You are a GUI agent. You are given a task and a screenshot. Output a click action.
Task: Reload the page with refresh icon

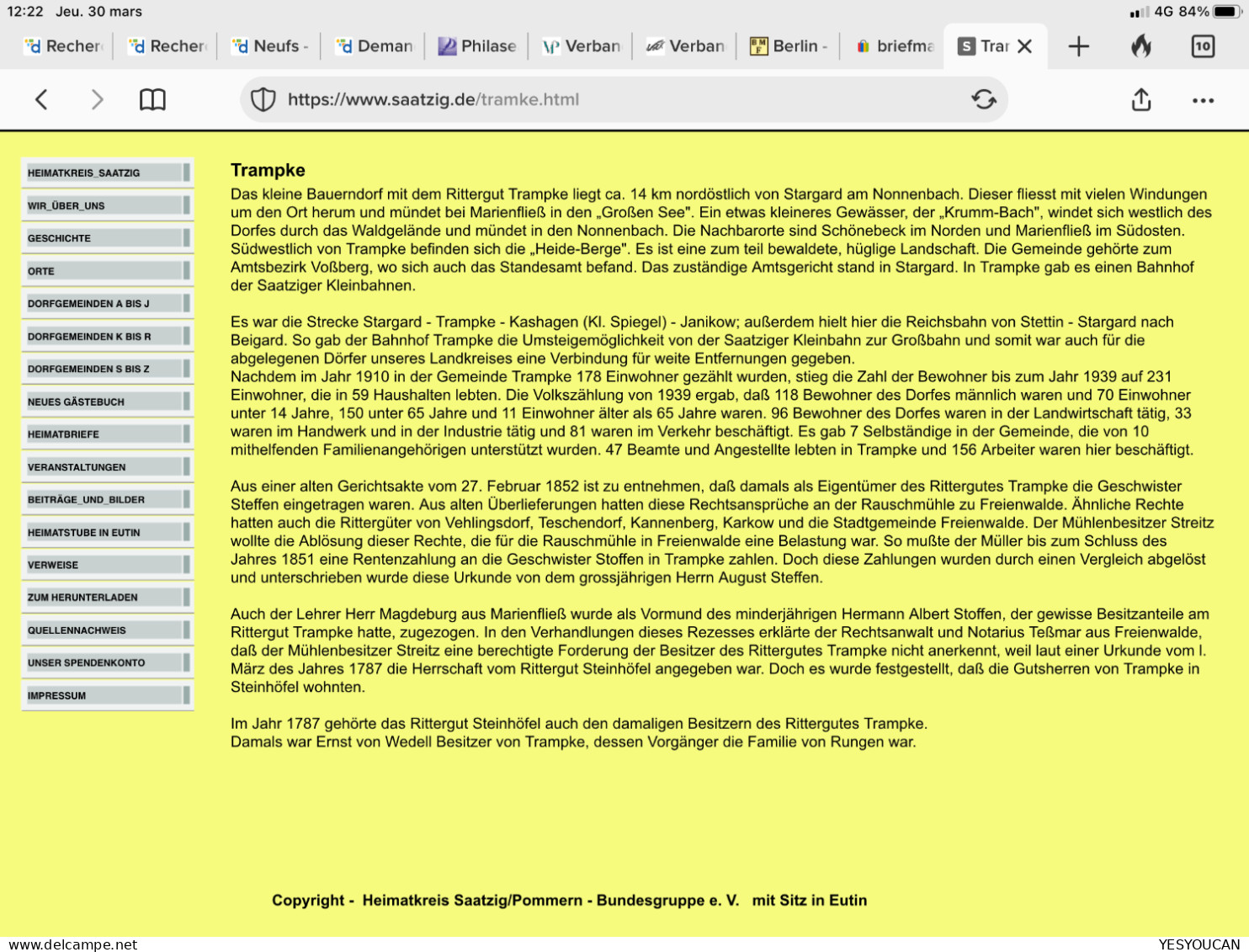pos(984,99)
